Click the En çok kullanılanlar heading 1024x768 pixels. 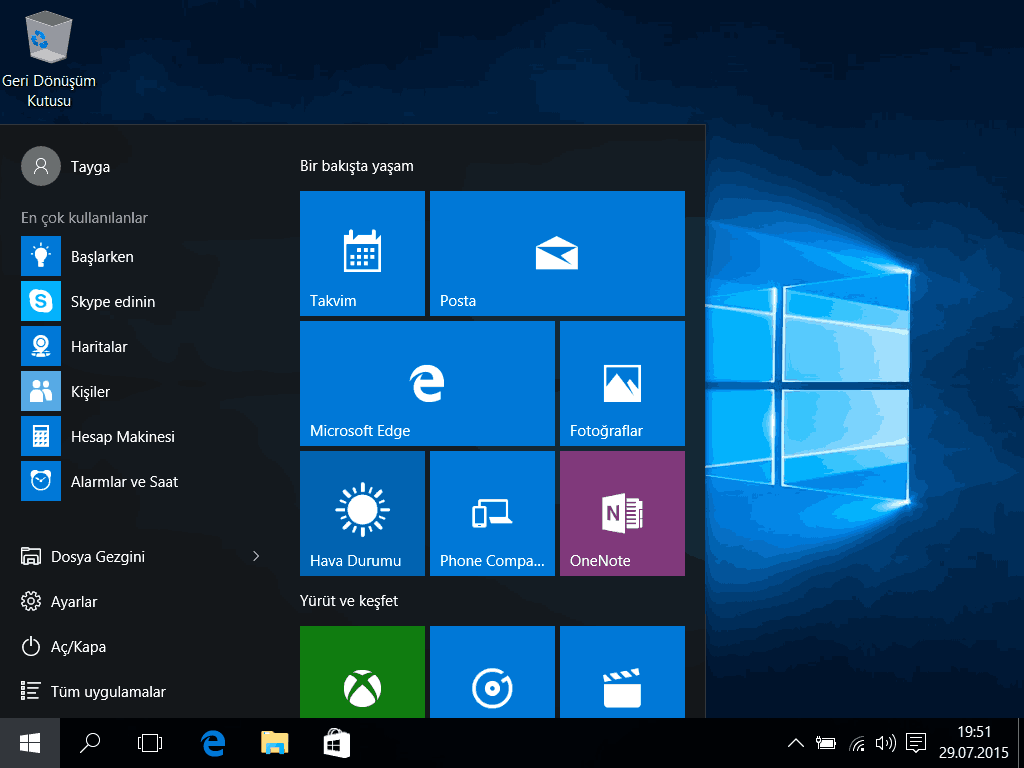pos(84,217)
